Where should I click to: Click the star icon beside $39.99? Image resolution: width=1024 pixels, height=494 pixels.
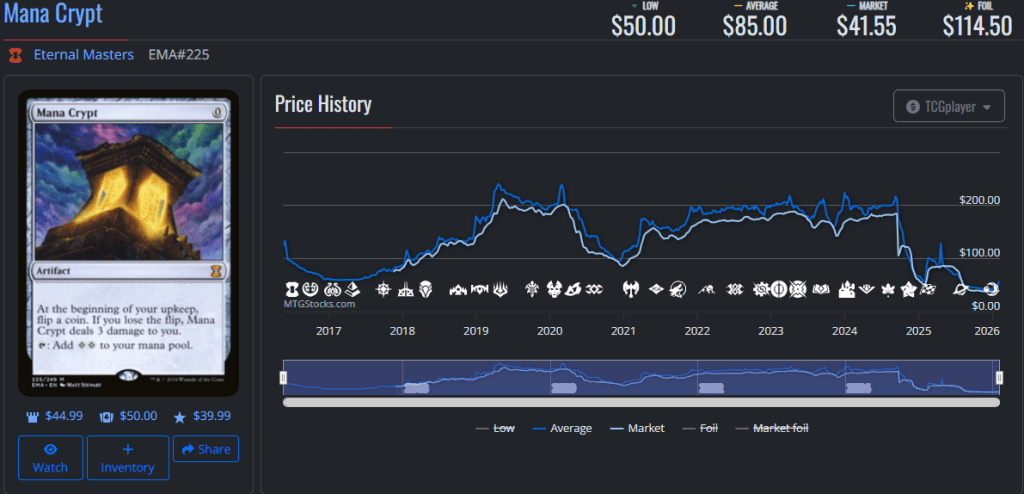[x=180, y=416]
